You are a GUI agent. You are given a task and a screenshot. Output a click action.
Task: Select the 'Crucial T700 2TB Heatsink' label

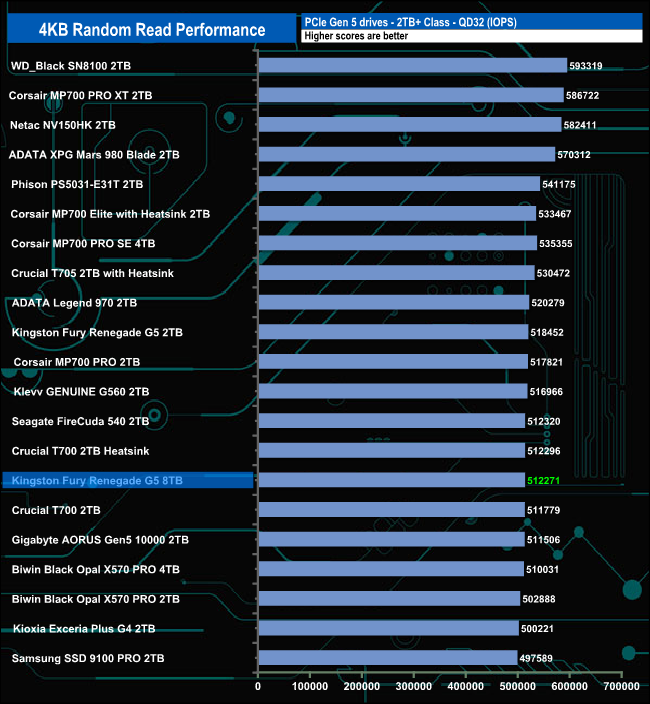pyautogui.click(x=80, y=451)
